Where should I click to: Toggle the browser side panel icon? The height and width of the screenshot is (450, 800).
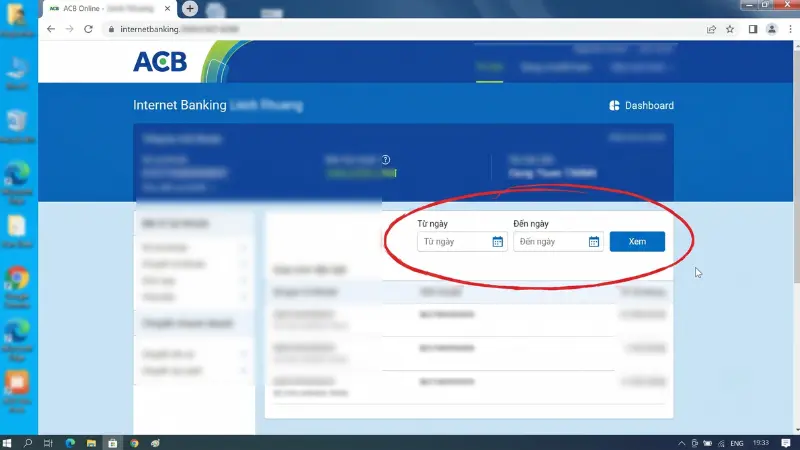(753, 29)
